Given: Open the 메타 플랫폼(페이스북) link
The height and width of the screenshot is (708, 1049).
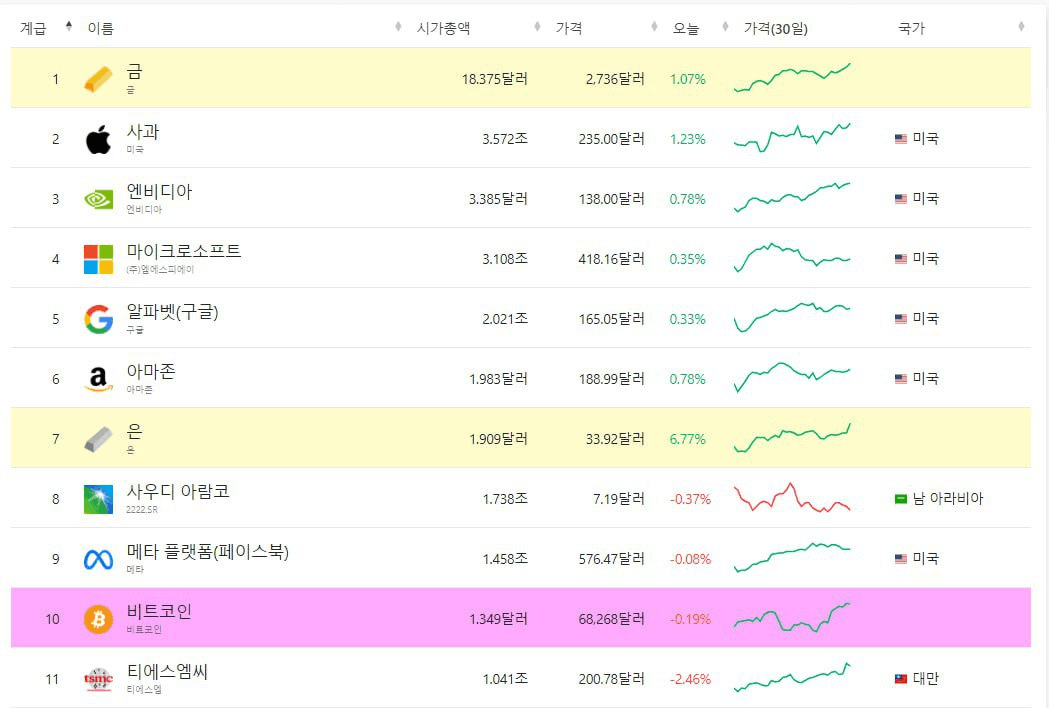Looking at the screenshot, I should point(208,552).
